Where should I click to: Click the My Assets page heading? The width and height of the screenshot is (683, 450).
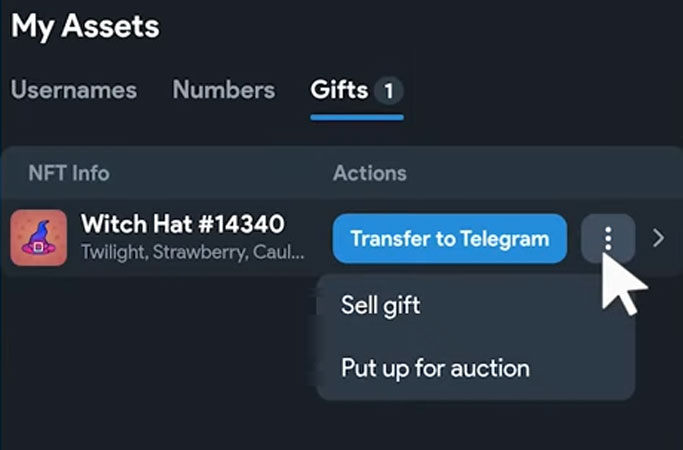pos(85,27)
